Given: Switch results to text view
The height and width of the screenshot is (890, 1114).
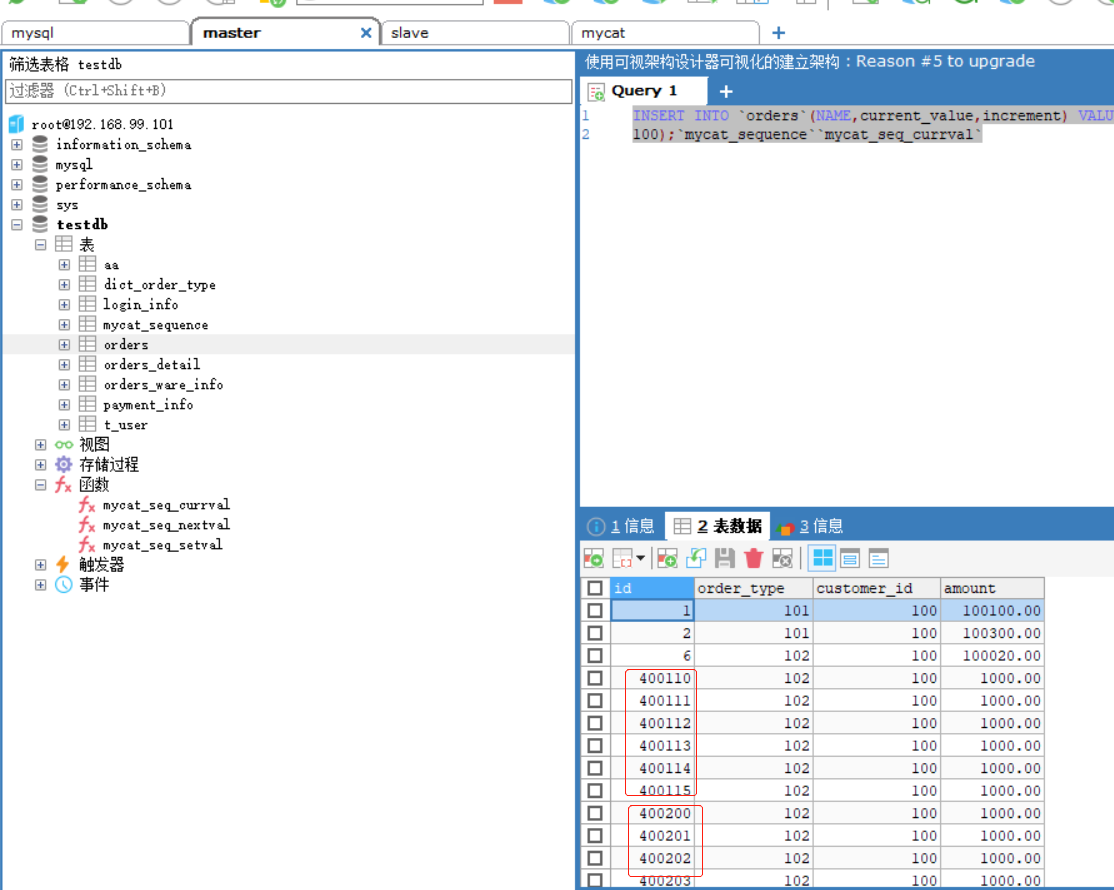Looking at the screenshot, I should point(879,559).
